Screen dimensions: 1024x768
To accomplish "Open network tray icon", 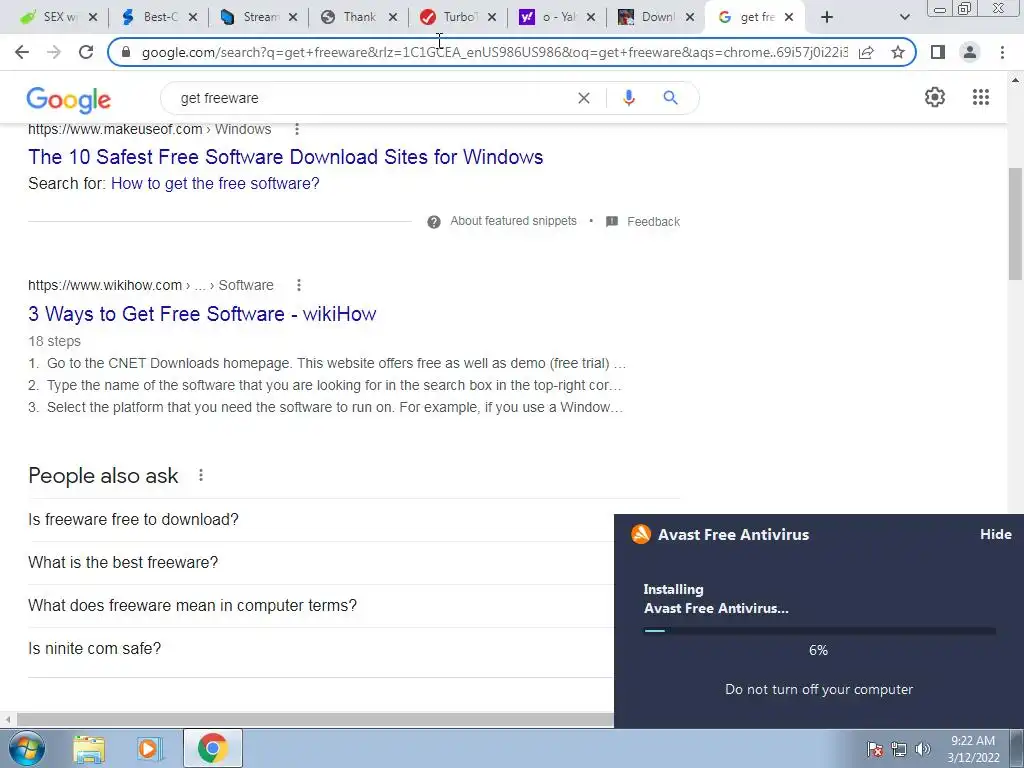I will [x=899, y=749].
